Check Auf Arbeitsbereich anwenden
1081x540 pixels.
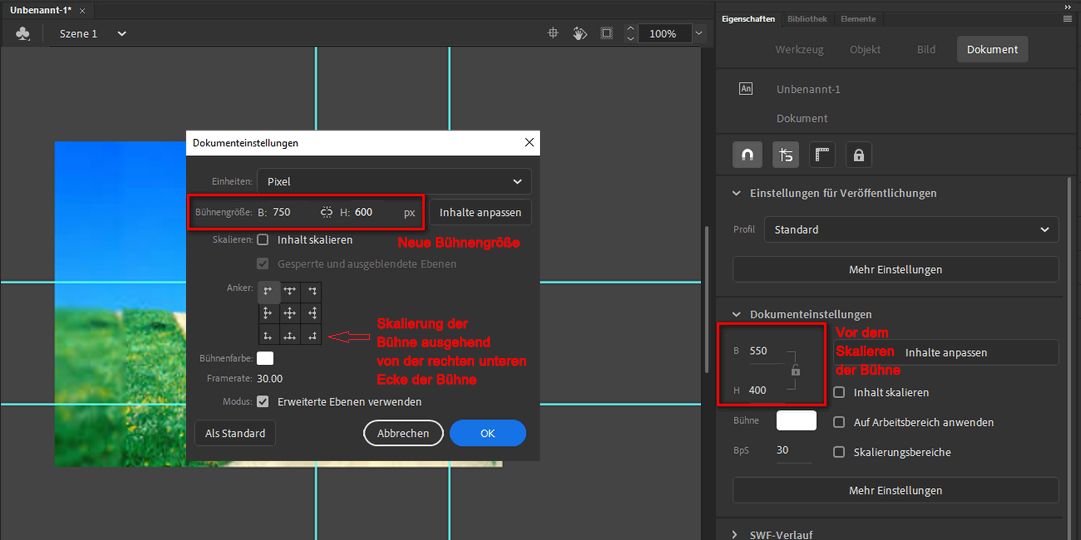(x=839, y=422)
